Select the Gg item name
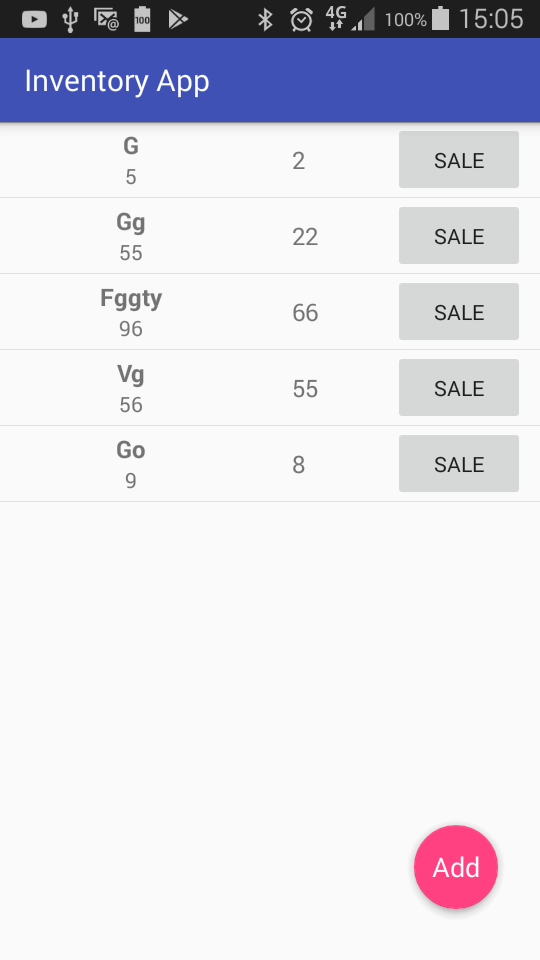Image resolution: width=540 pixels, height=960 pixels. point(130,222)
